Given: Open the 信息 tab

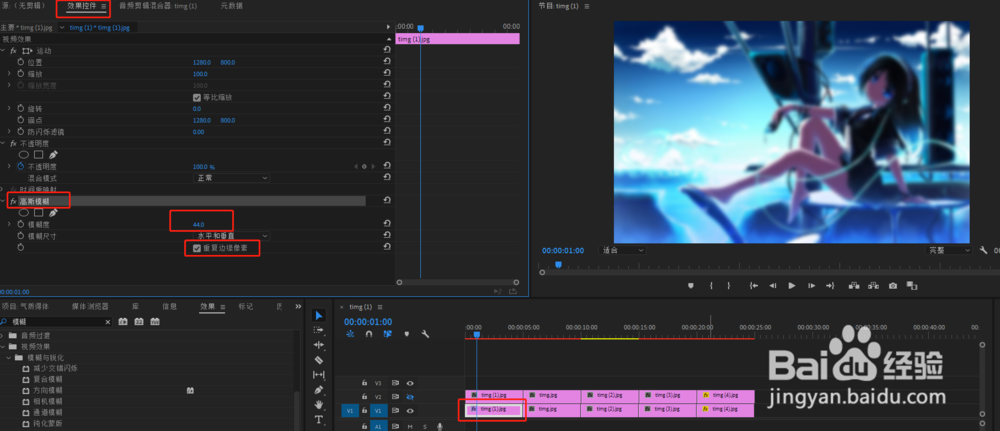Looking at the screenshot, I should [x=170, y=307].
